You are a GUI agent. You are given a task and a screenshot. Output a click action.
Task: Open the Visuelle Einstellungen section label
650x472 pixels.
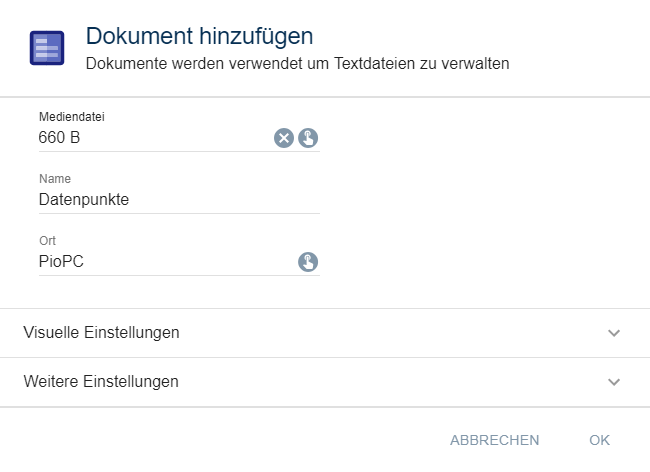(x=101, y=333)
